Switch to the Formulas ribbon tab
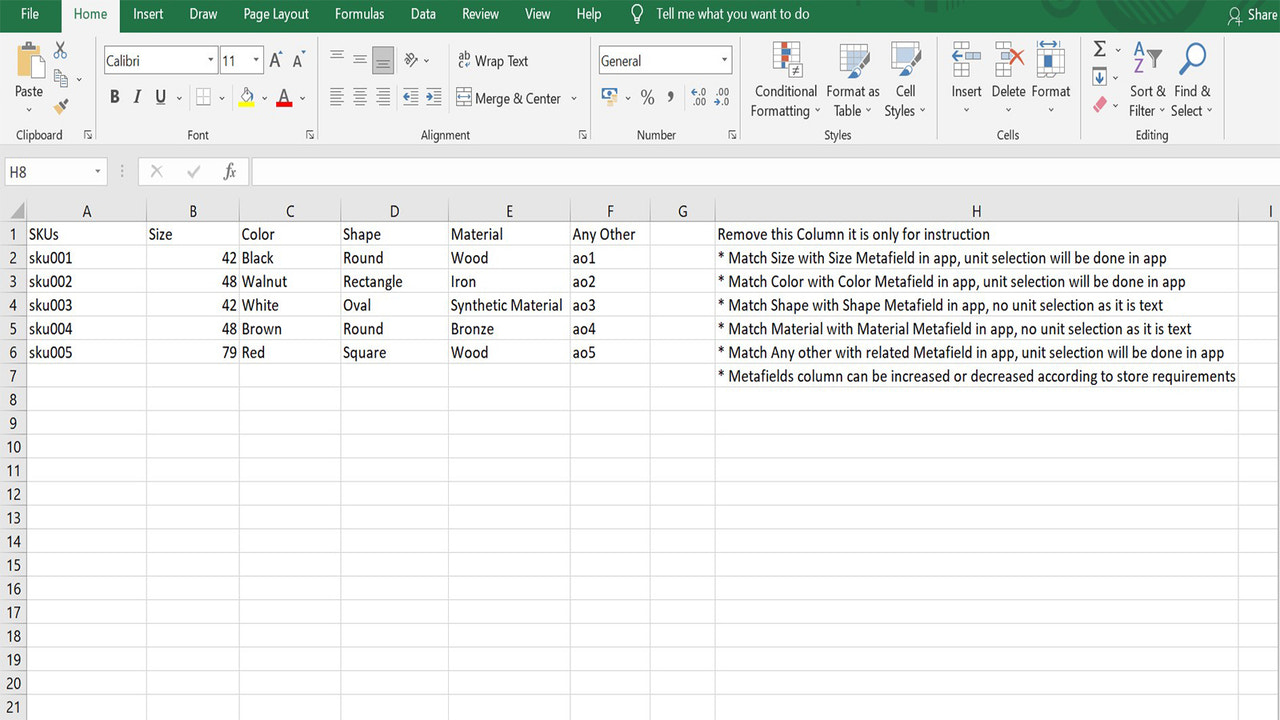1280x720 pixels. tap(359, 14)
